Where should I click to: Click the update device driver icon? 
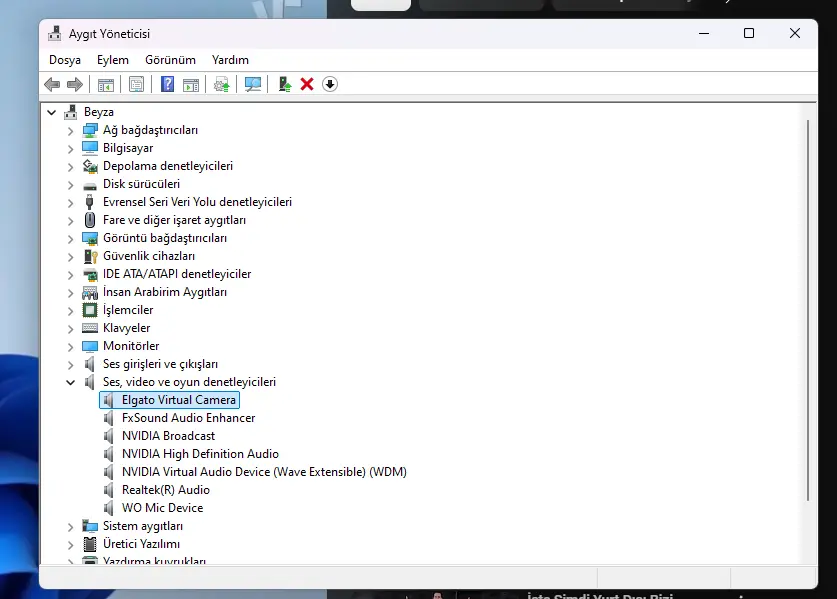(x=222, y=84)
